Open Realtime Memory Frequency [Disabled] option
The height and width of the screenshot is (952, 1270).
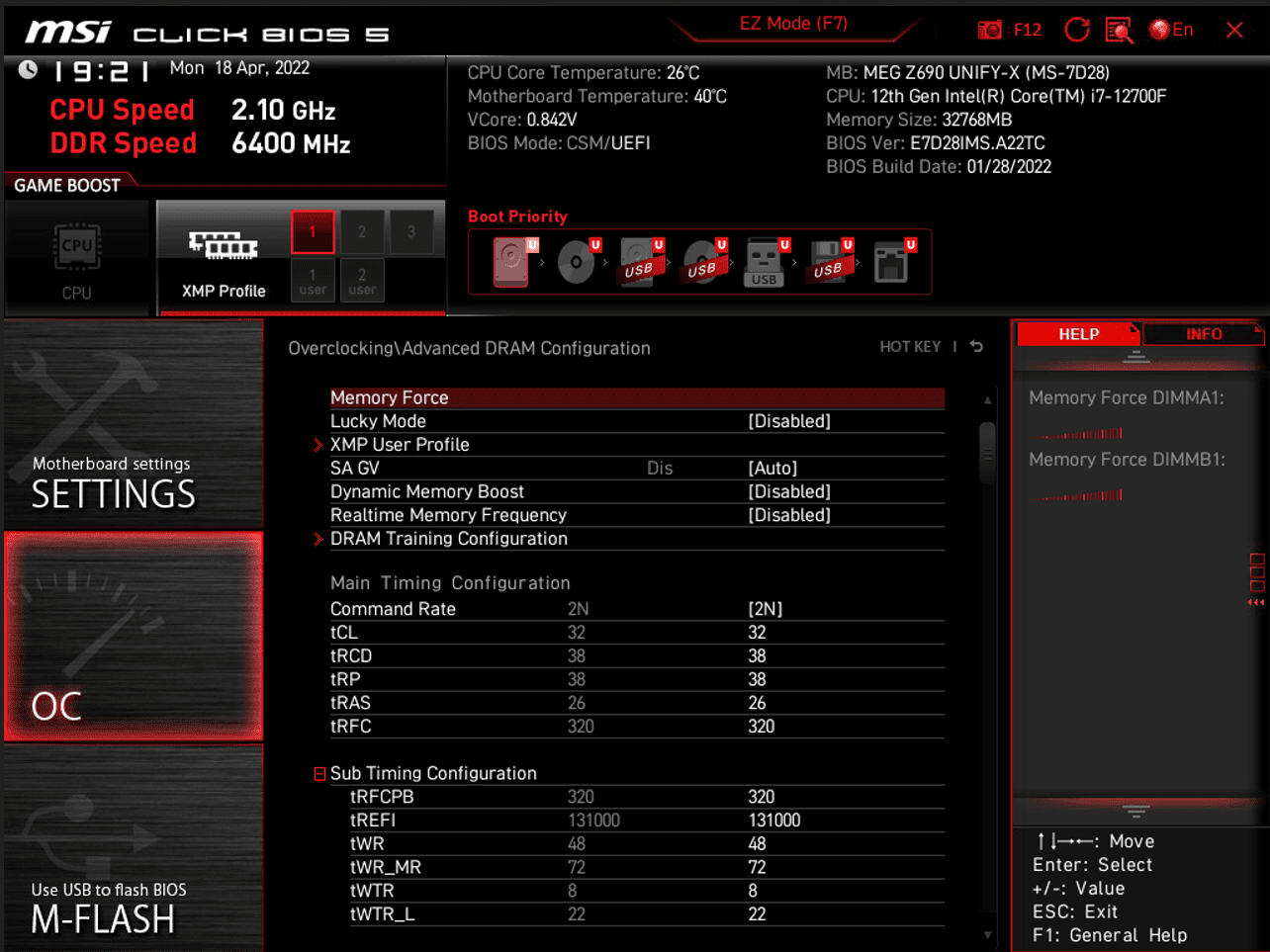click(x=789, y=515)
